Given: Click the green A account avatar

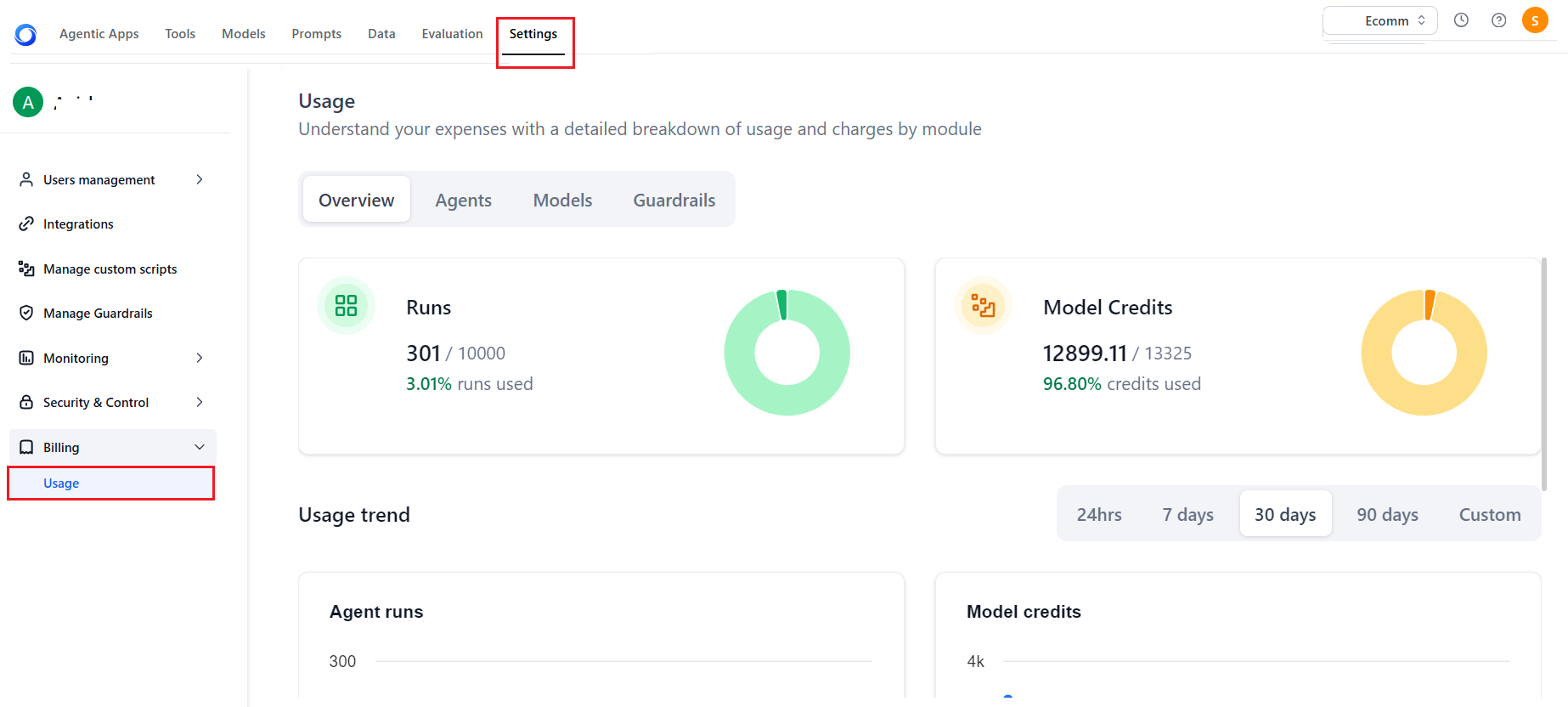Looking at the screenshot, I should click(28, 102).
